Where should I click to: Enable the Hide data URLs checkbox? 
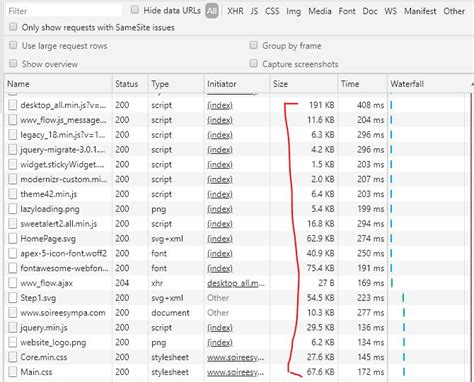click(x=135, y=10)
